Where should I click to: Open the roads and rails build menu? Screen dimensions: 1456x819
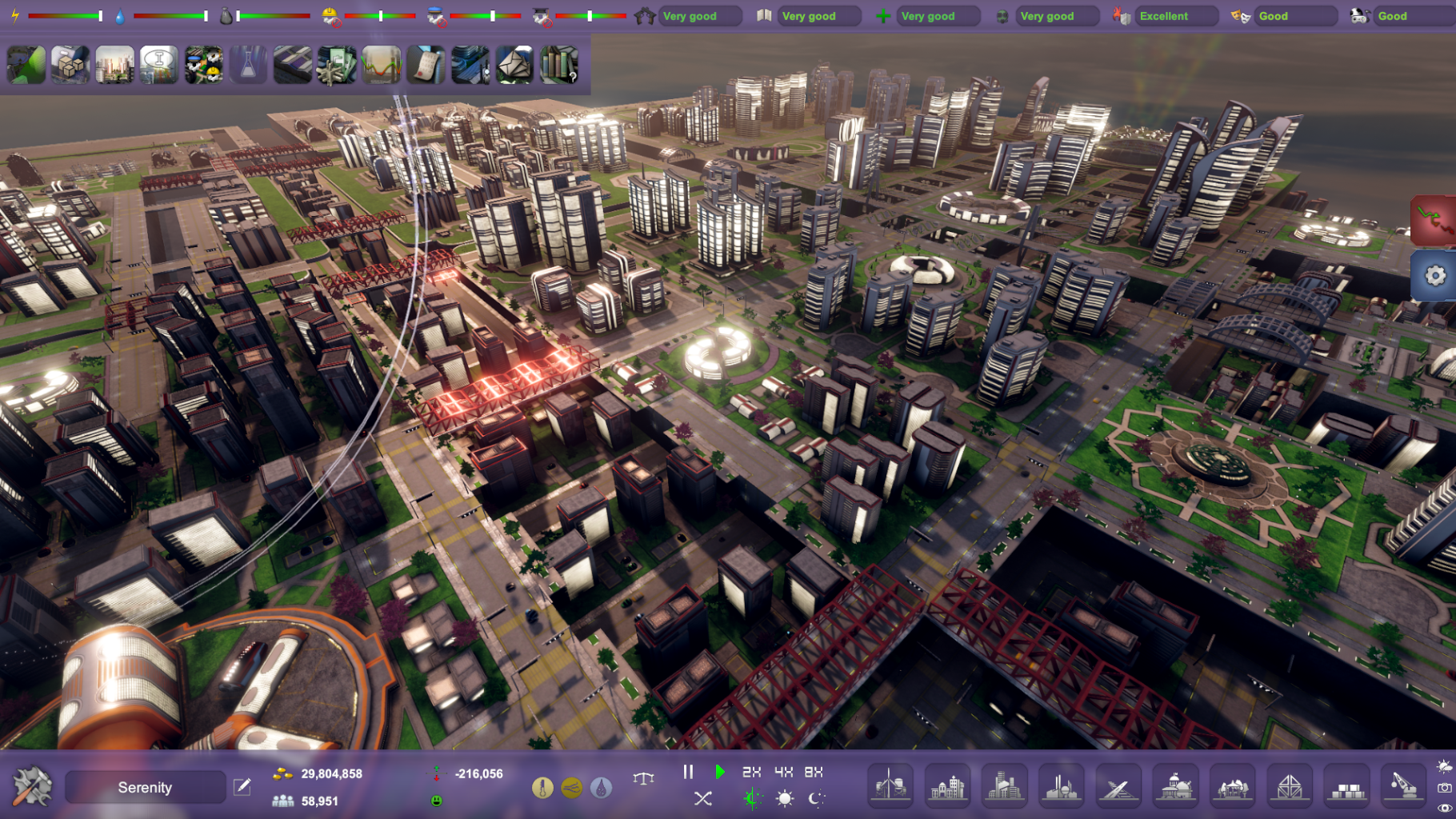pyautogui.click(x=1118, y=785)
